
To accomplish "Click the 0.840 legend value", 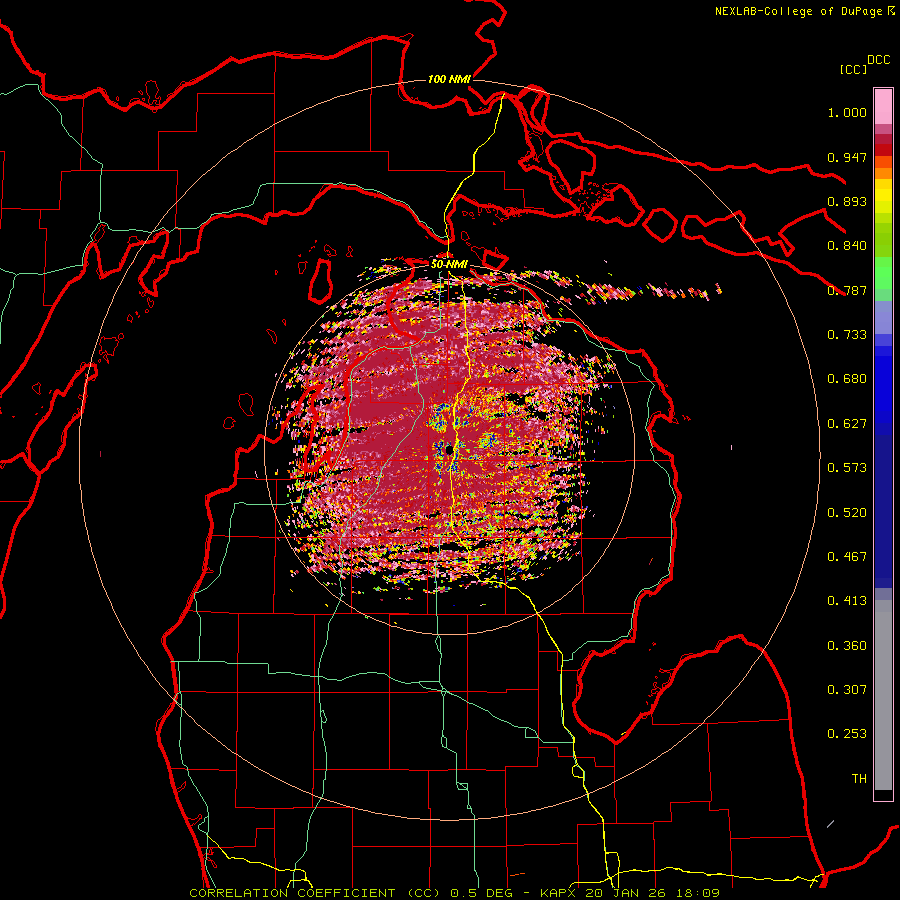I will pyautogui.click(x=847, y=246).
